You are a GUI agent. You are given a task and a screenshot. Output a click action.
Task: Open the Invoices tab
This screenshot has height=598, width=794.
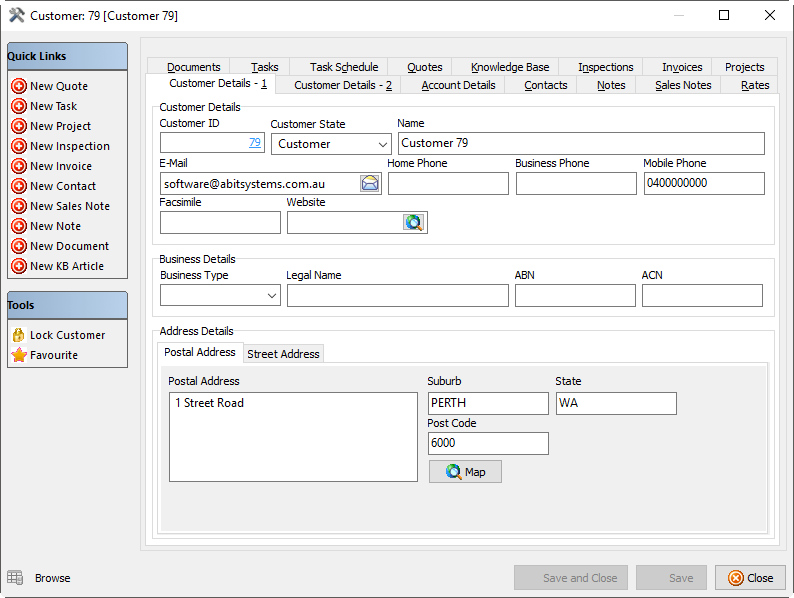tap(682, 67)
